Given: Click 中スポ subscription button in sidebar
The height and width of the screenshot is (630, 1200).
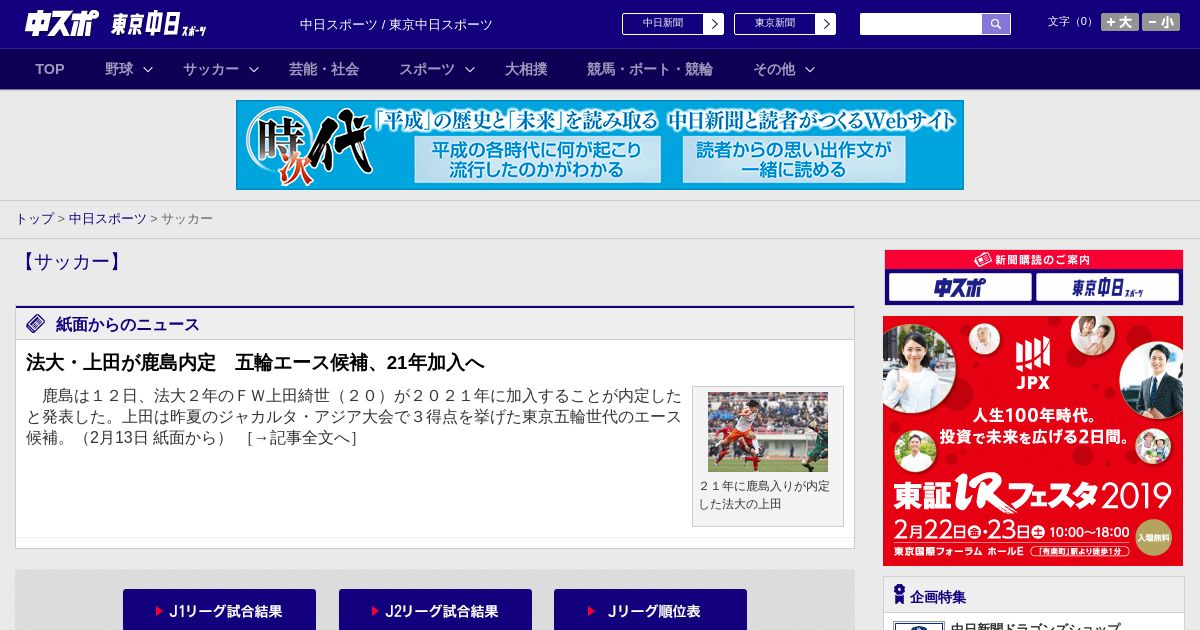Looking at the screenshot, I should [960, 287].
